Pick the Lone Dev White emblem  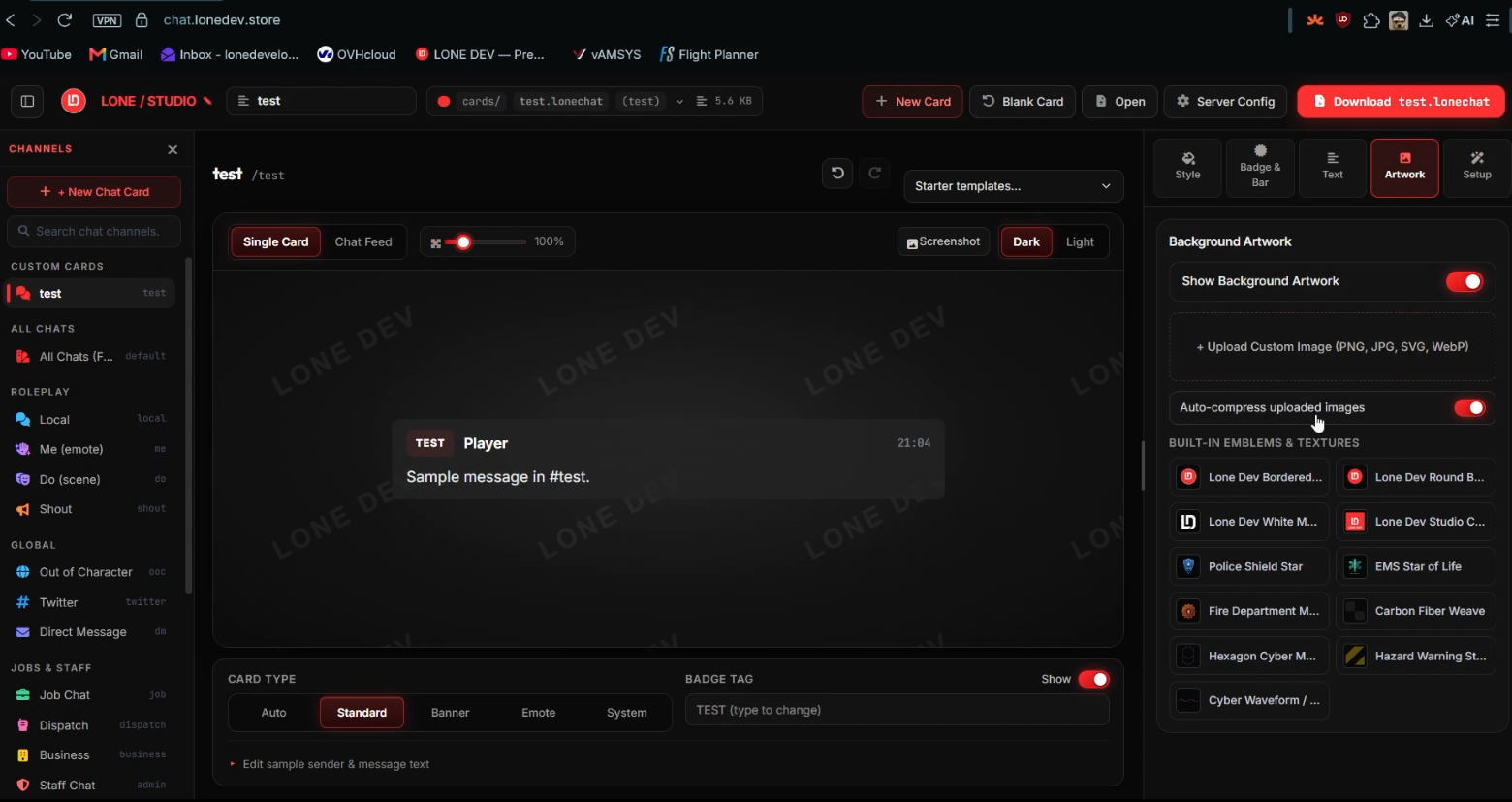pos(1248,522)
